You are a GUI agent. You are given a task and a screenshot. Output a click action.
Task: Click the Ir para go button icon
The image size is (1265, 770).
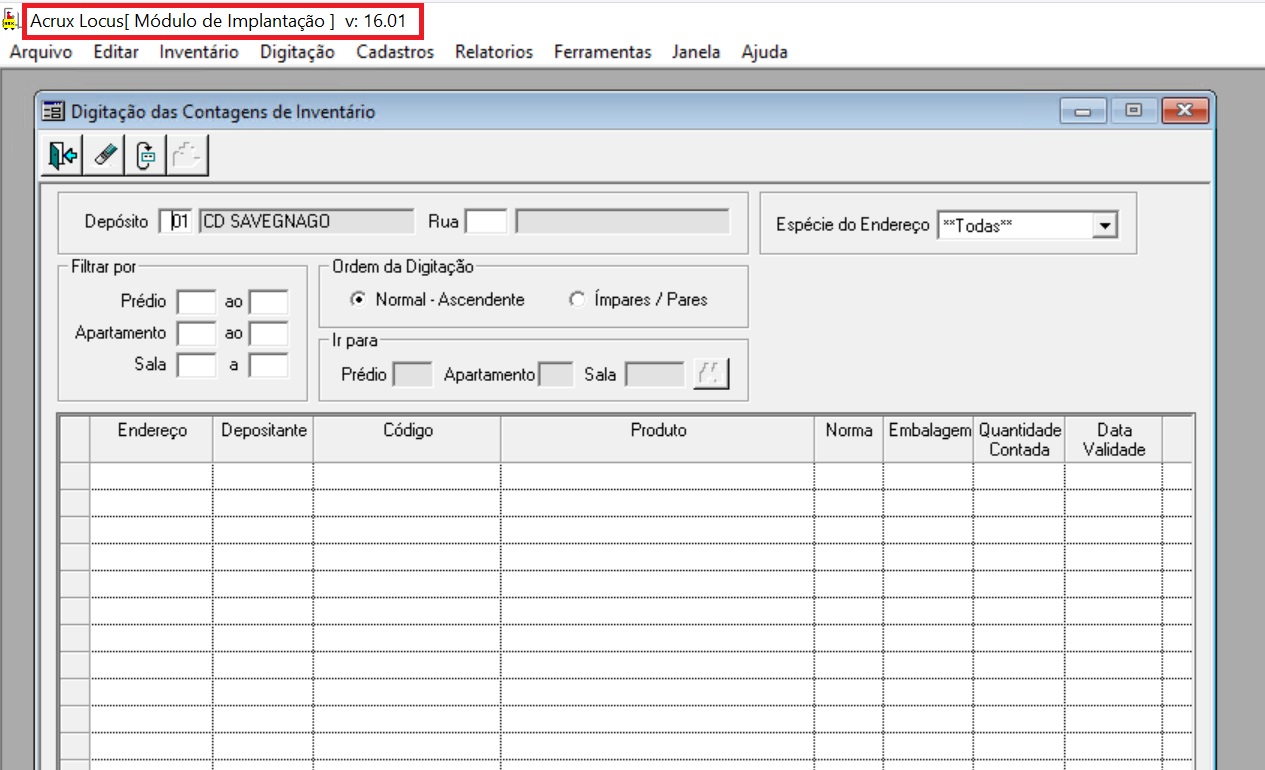711,375
